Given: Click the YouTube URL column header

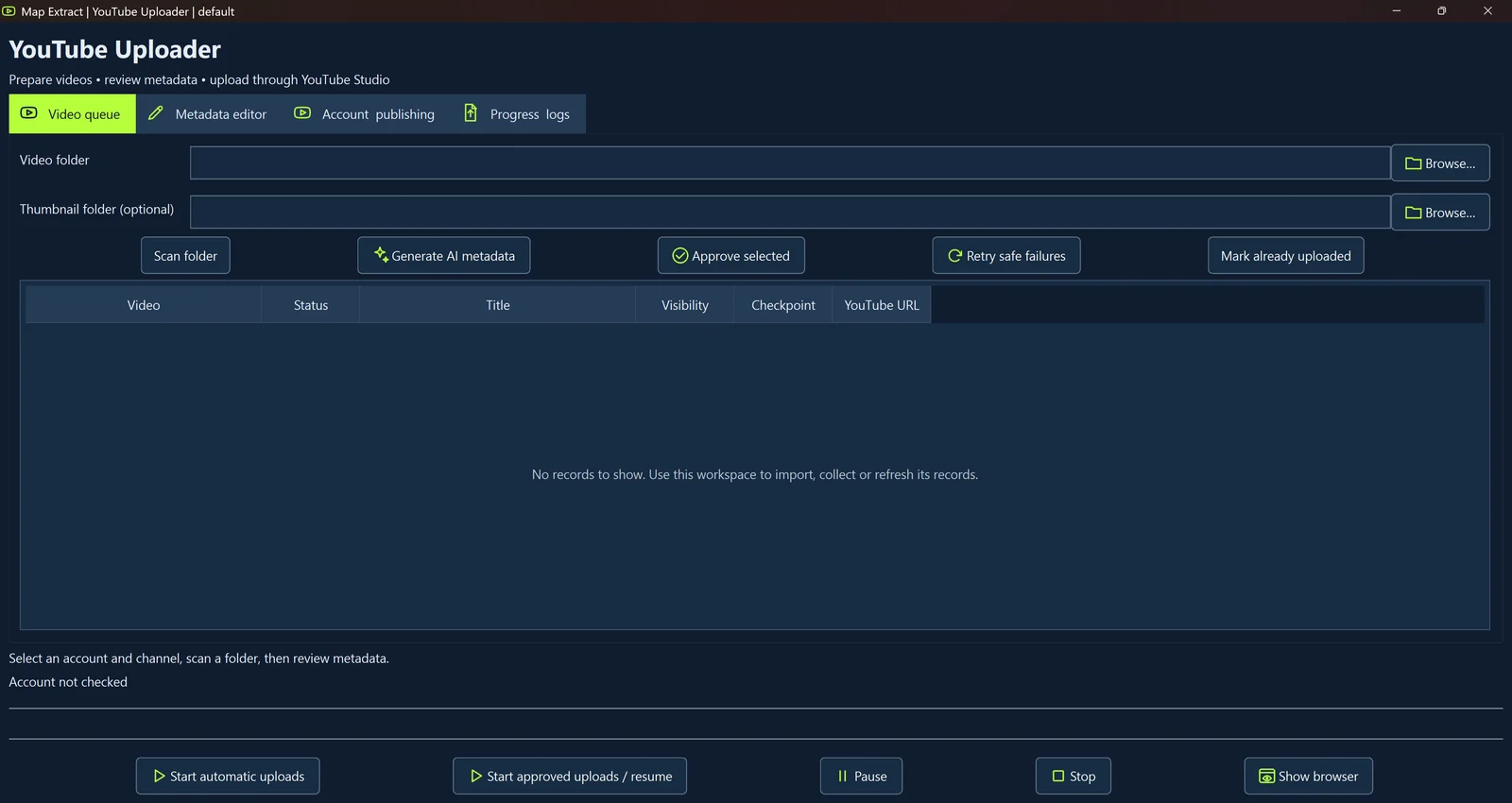Looking at the screenshot, I should click(x=882, y=305).
